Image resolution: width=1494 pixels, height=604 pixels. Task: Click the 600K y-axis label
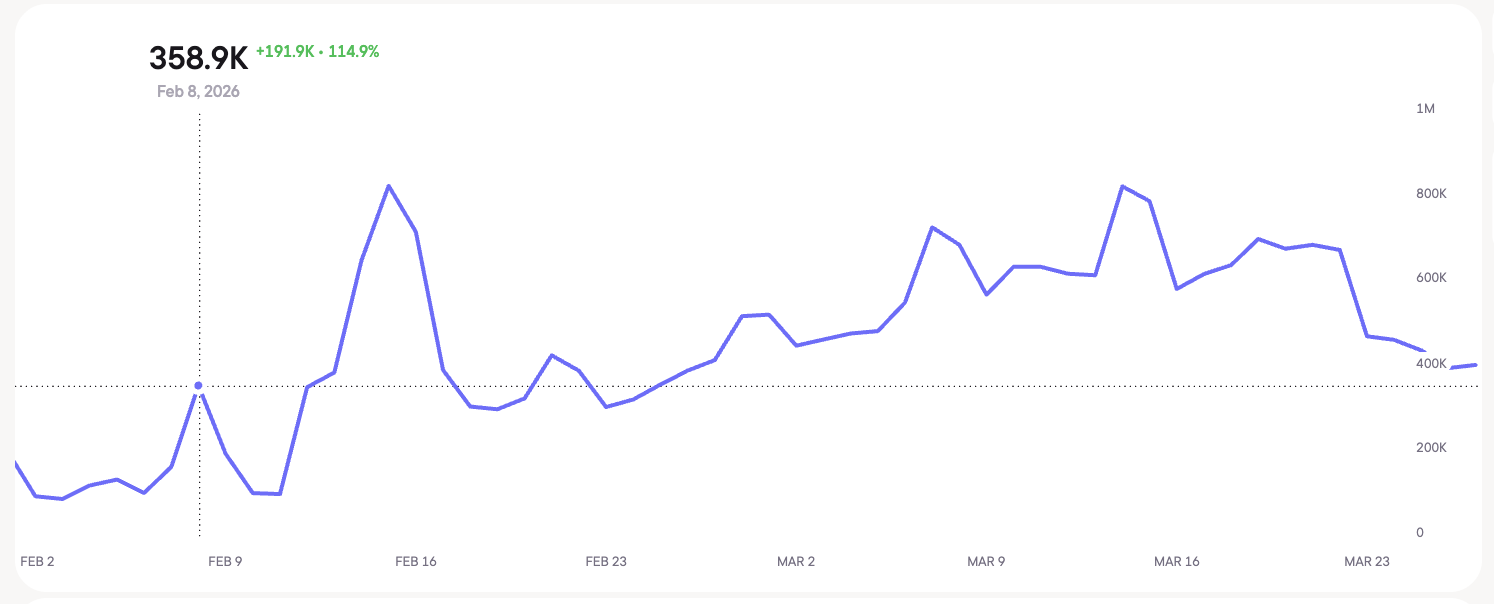click(1431, 278)
